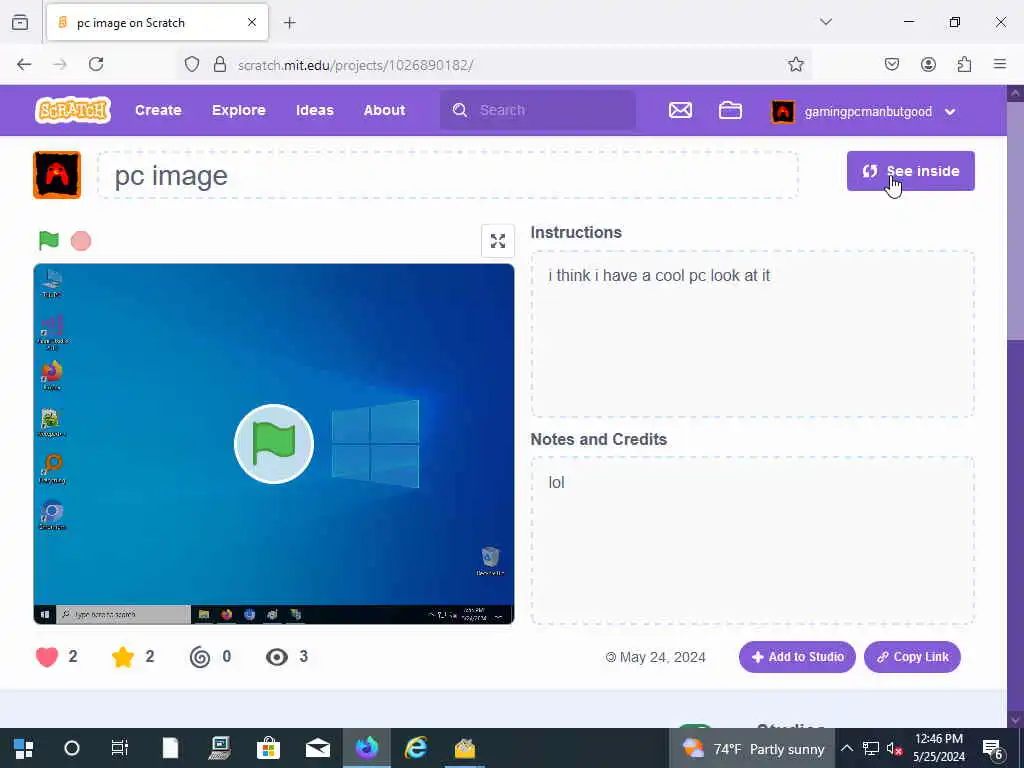Viewport: 1024px width, 768px height.
Task: Click the Firefox taskbar icon
Action: [x=366, y=748]
